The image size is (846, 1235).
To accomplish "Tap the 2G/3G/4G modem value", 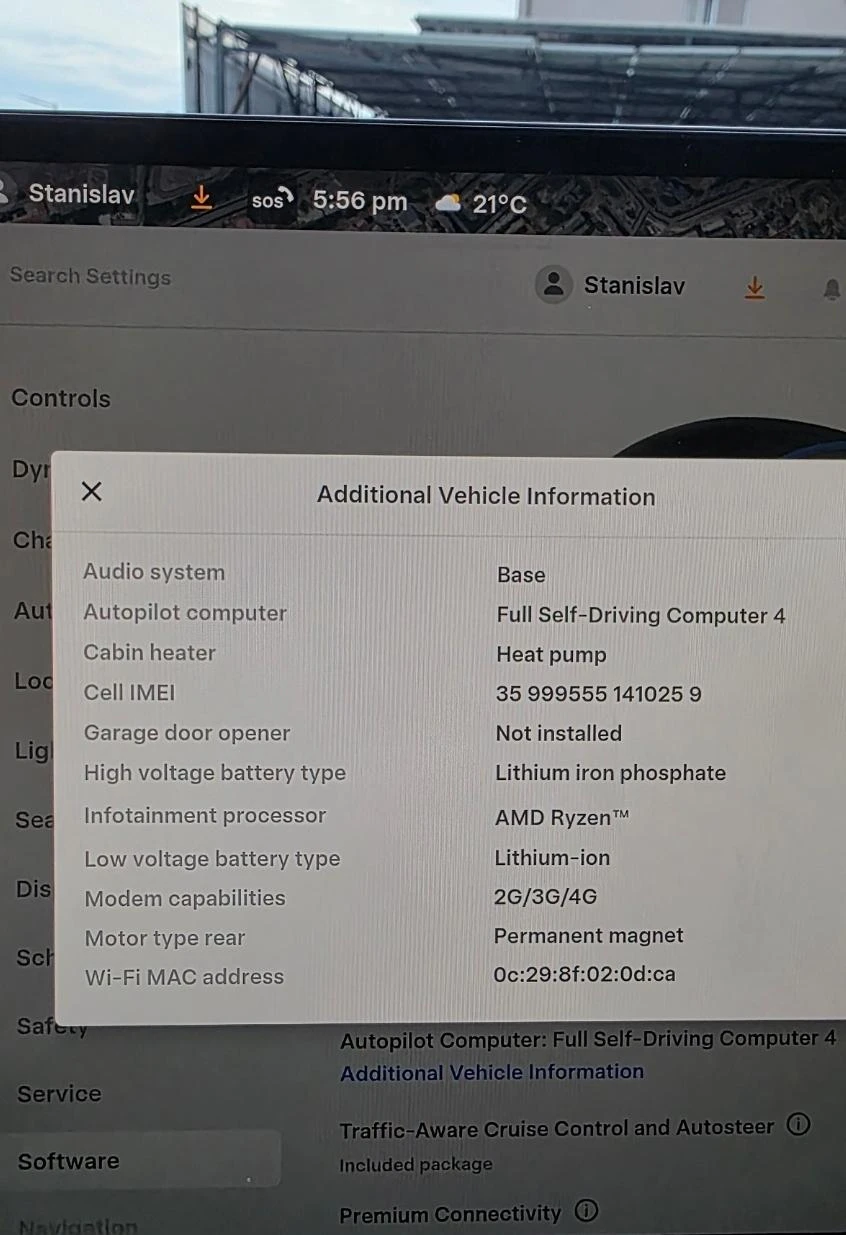I will [x=545, y=897].
